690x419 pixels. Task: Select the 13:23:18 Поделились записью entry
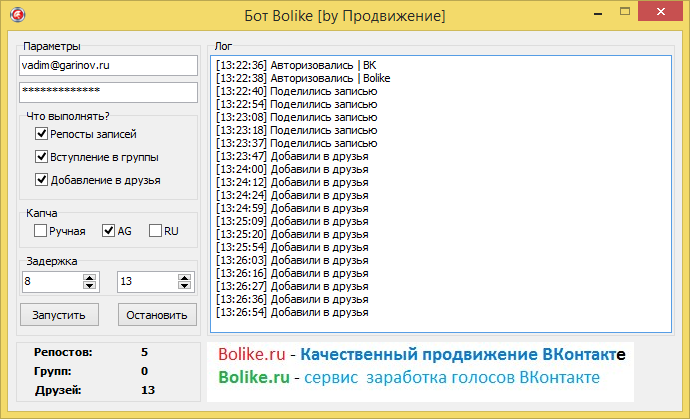pyautogui.click(x=297, y=130)
